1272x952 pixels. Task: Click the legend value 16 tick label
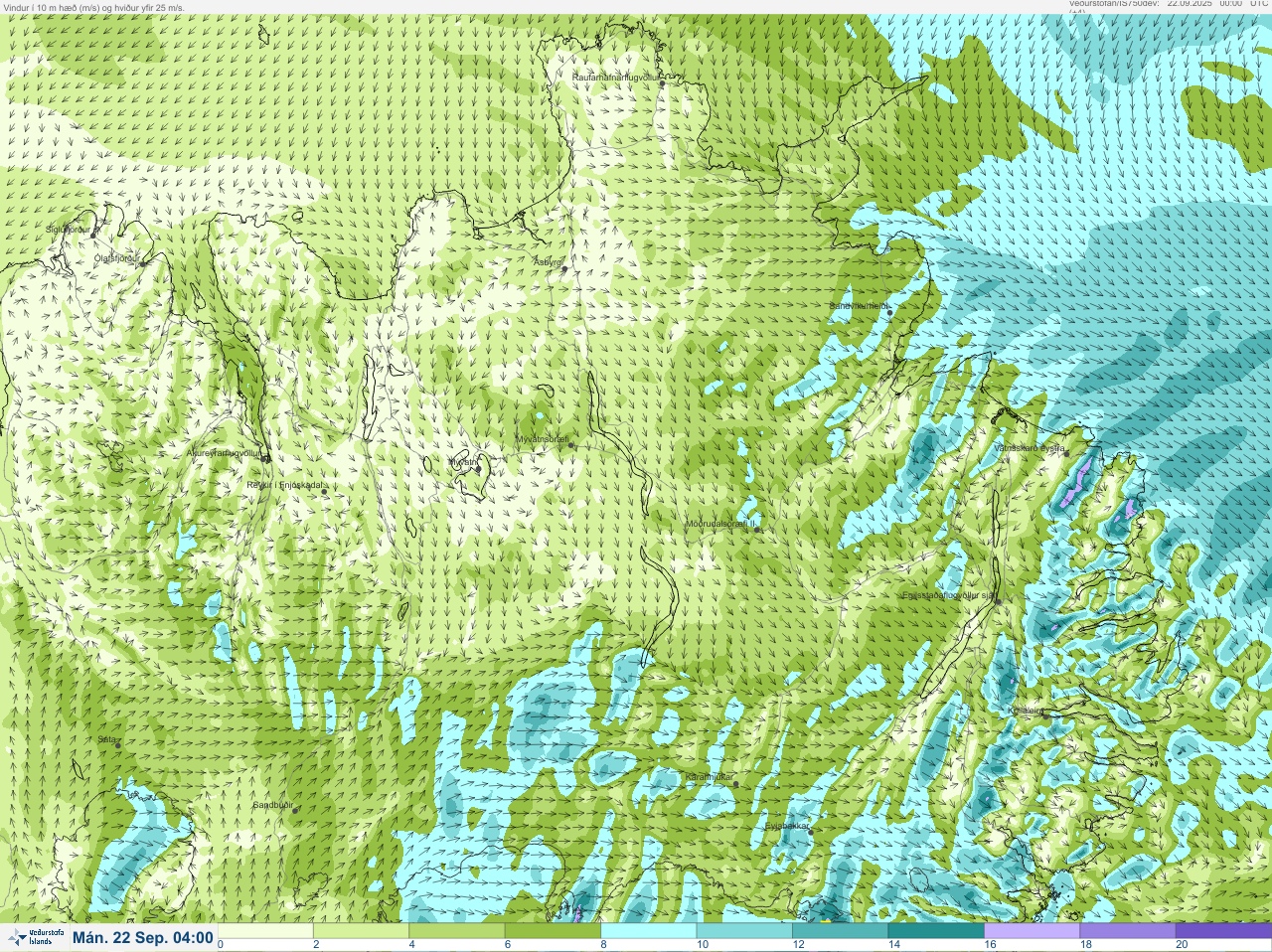(x=990, y=945)
